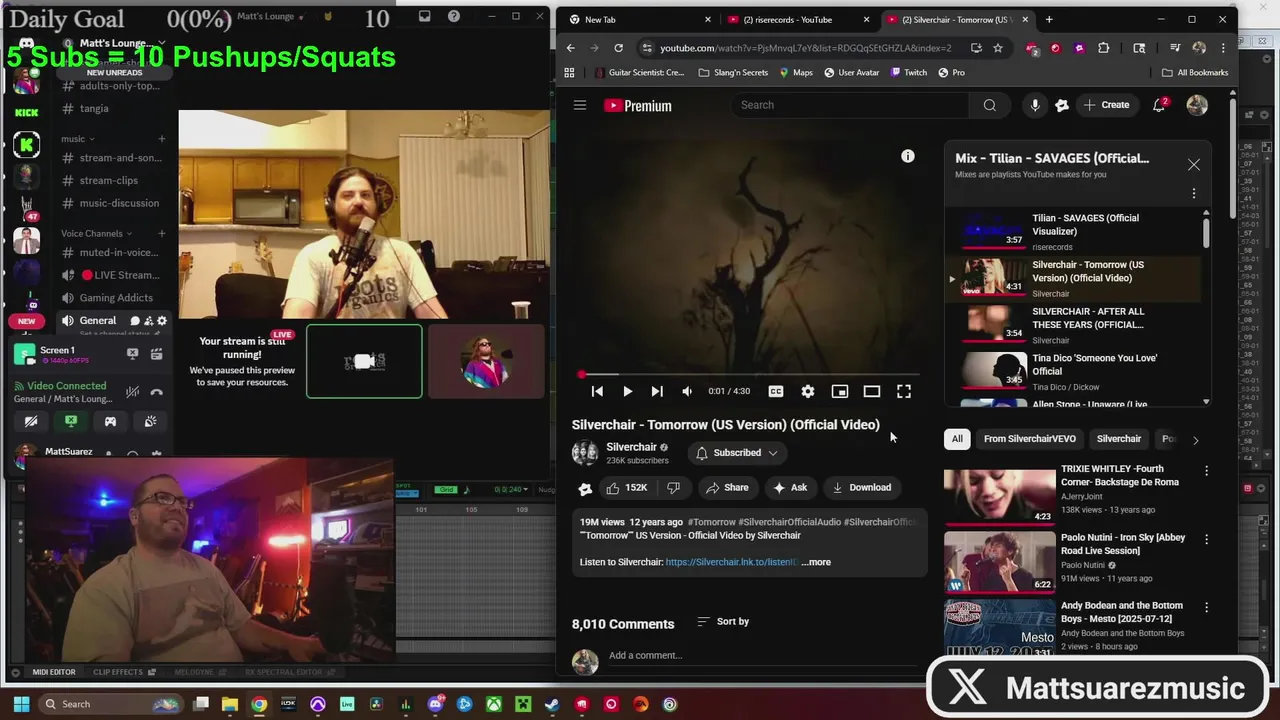Open the YouTube account avatar menu
Image resolution: width=1280 pixels, height=720 pixels.
(1197, 105)
